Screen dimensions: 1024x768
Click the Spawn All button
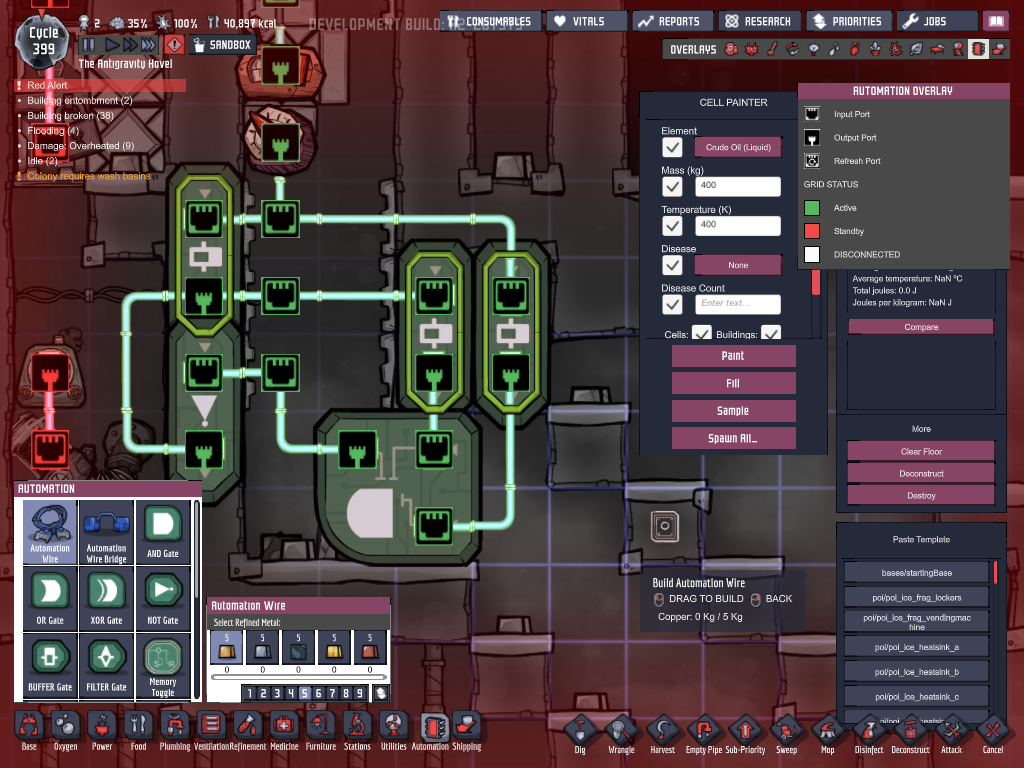pos(734,438)
